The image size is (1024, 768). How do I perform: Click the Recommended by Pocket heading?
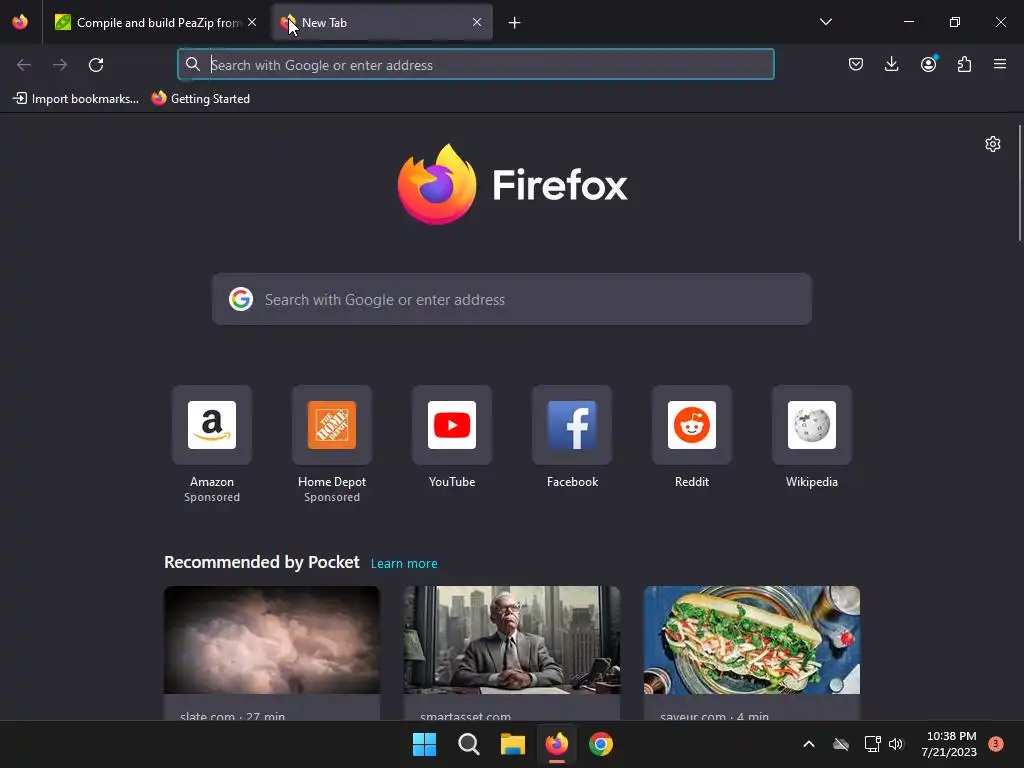[262, 562]
